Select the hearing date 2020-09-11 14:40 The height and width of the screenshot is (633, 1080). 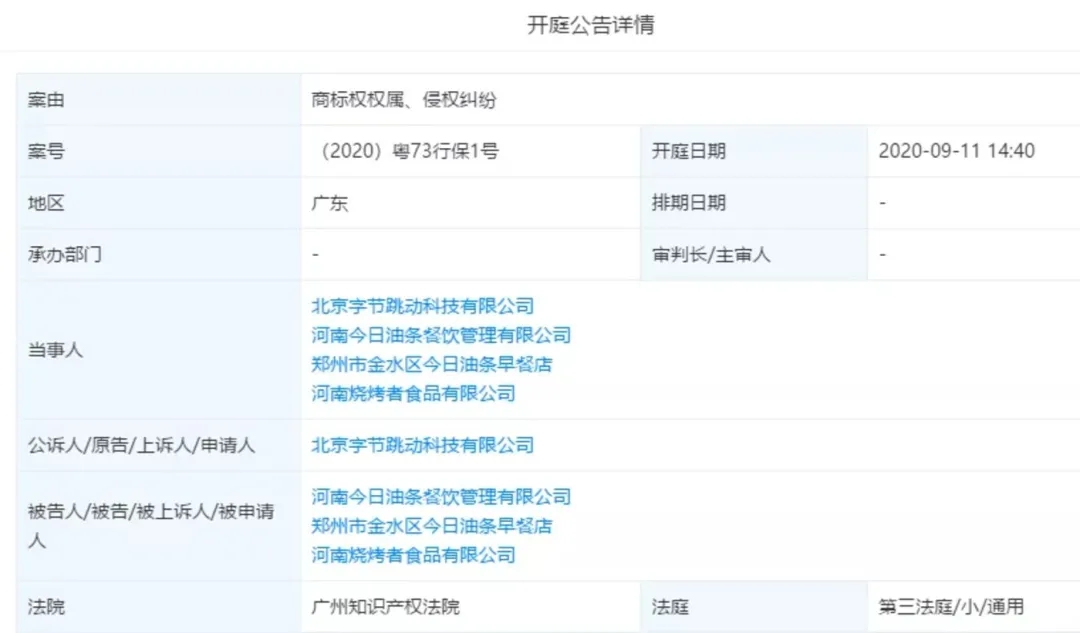point(956,151)
